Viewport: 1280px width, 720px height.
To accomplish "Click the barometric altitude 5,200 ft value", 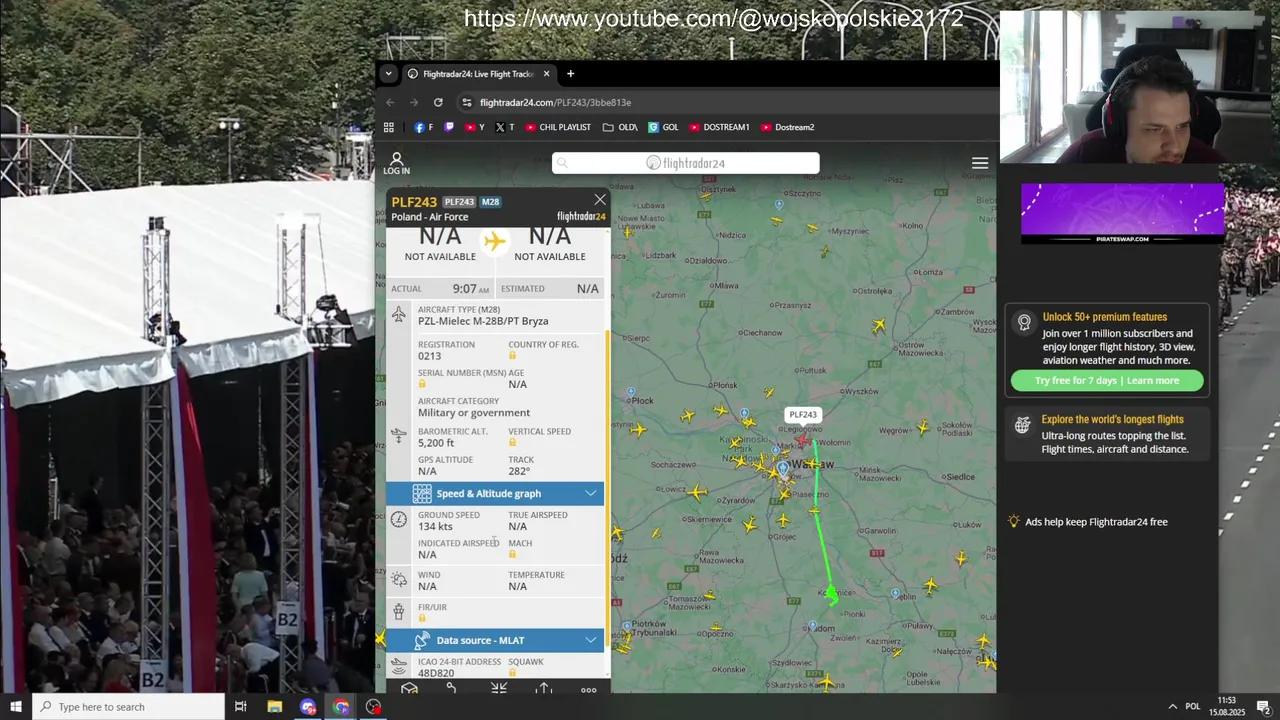I will tap(436, 443).
